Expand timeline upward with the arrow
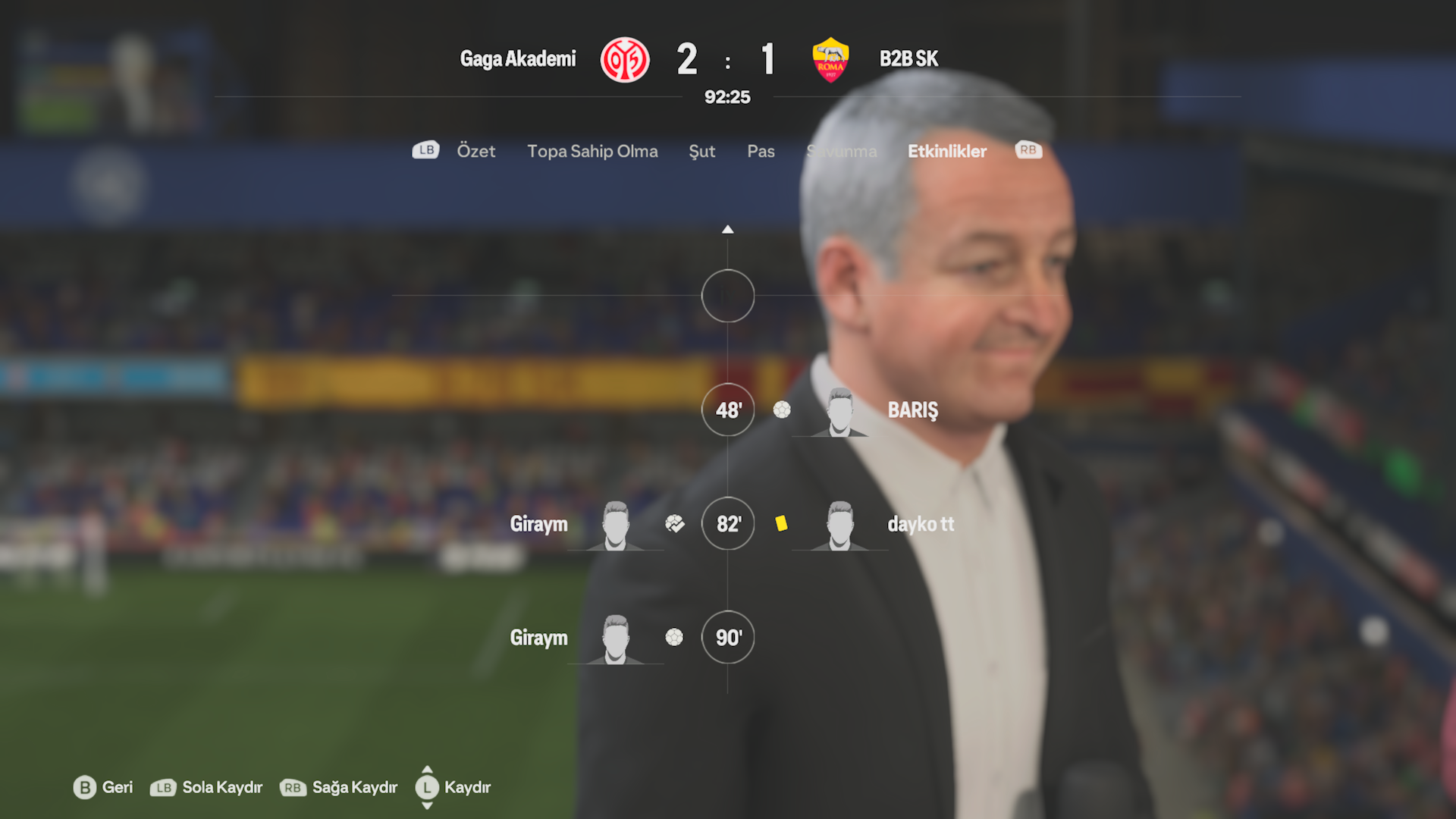 point(728,229)
